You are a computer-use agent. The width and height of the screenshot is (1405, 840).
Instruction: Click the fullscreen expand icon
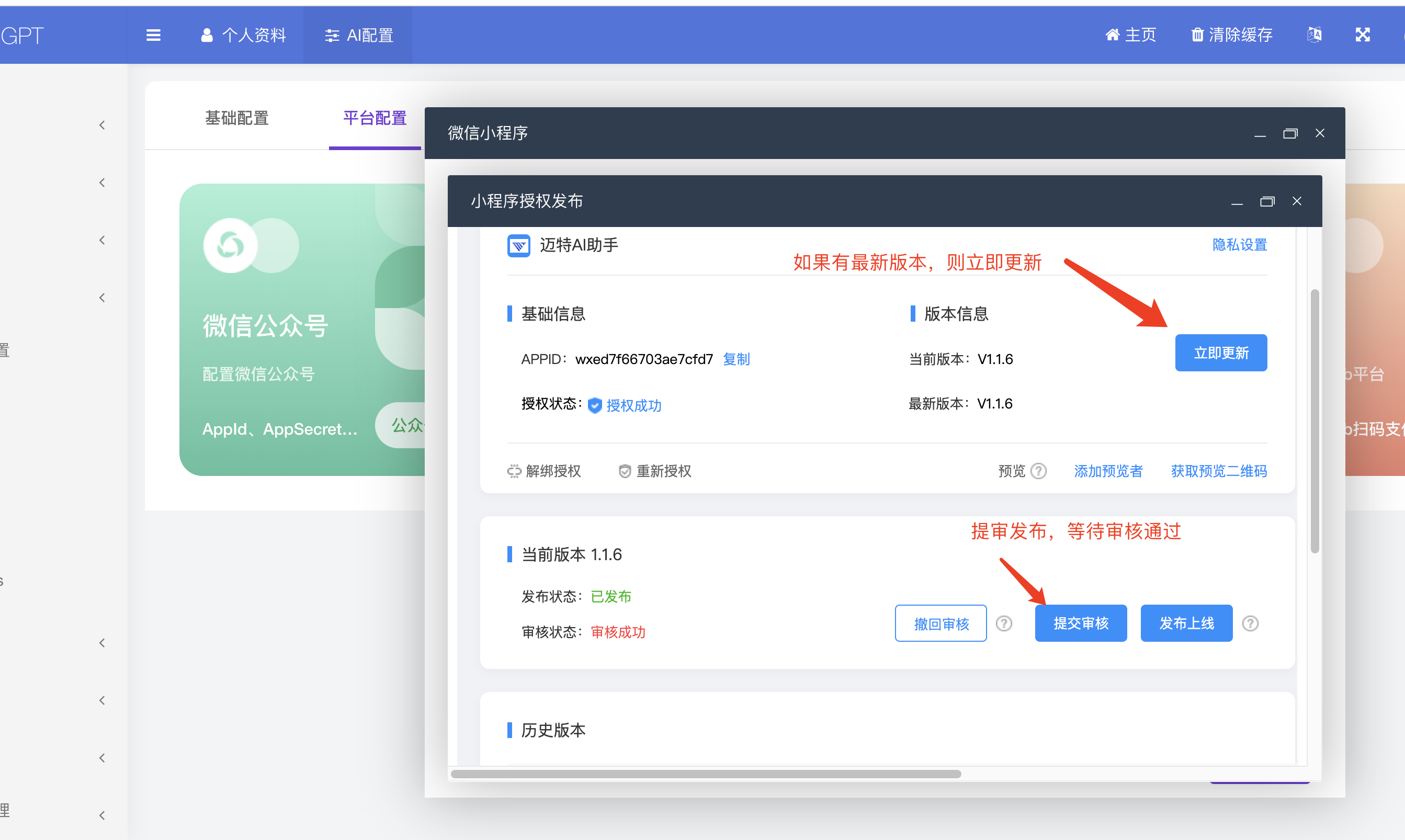tap(1363, 35)
